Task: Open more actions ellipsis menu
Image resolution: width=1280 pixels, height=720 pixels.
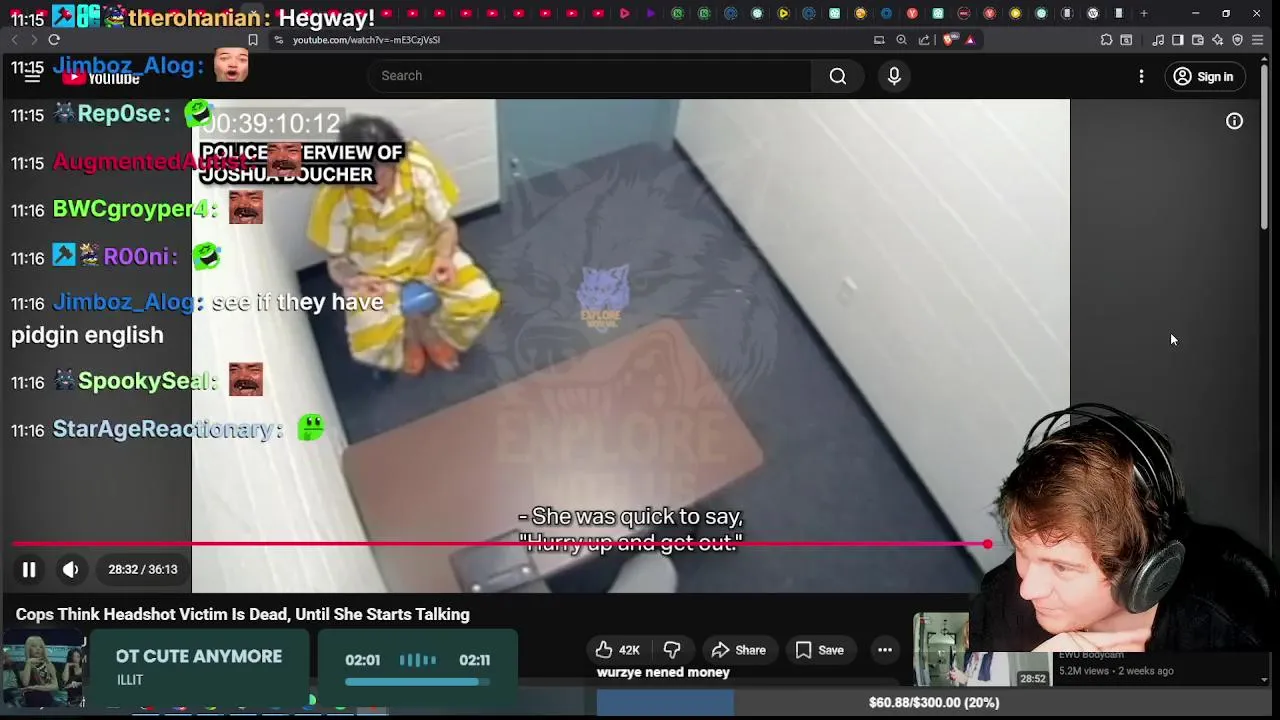Action: click(885, 650)
